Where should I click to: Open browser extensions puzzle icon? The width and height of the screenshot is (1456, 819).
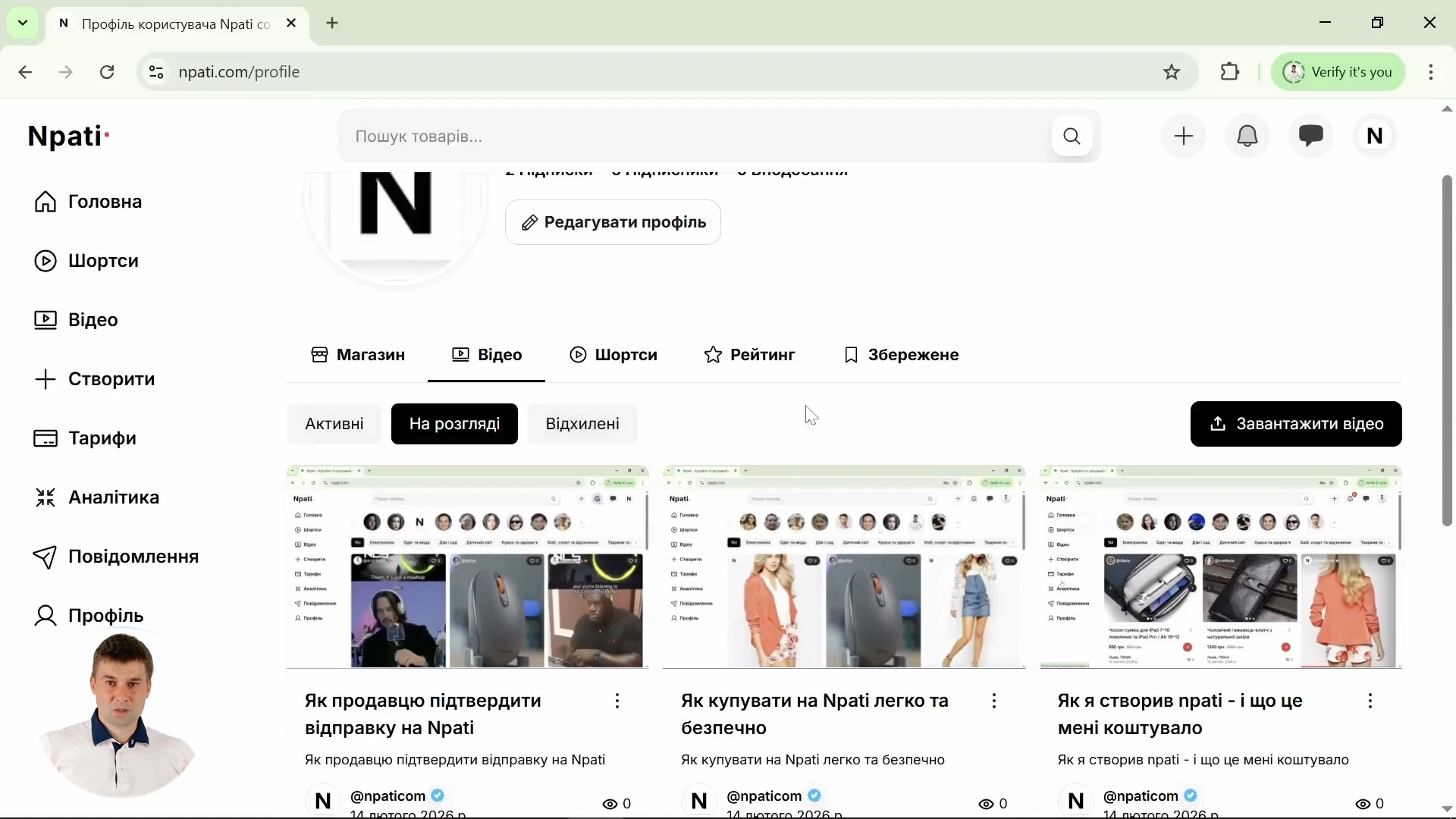[x=1231, y=72]
